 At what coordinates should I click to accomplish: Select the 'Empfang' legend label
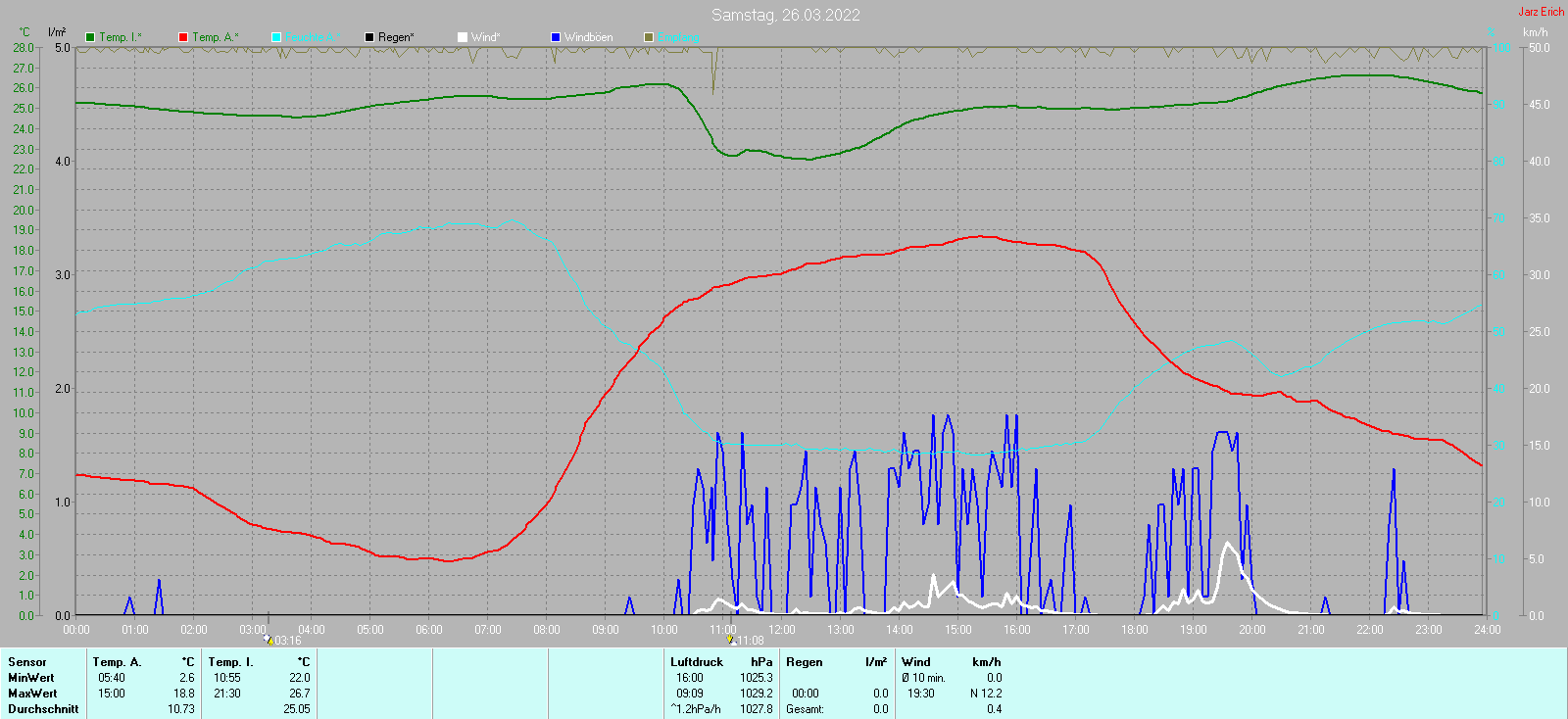coord(678,37)
